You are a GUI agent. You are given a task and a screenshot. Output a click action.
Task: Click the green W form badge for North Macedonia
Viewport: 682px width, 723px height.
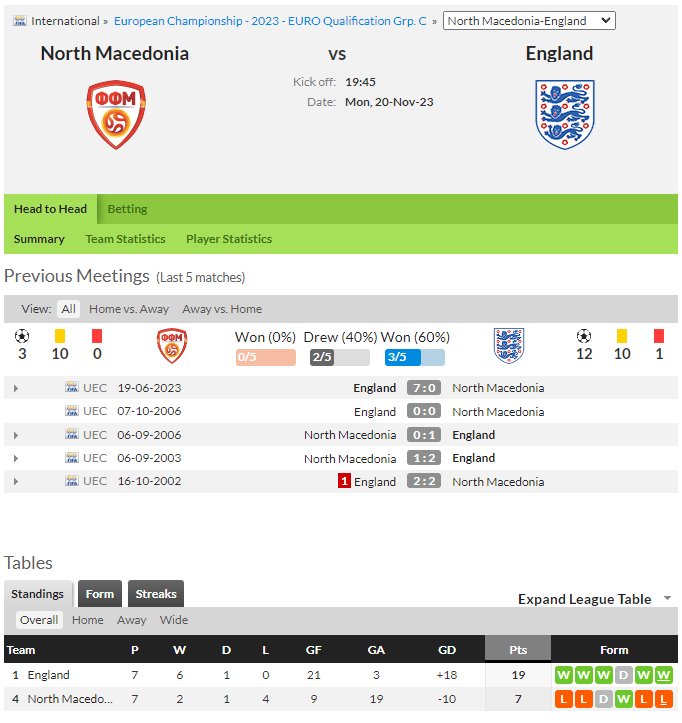623,699
